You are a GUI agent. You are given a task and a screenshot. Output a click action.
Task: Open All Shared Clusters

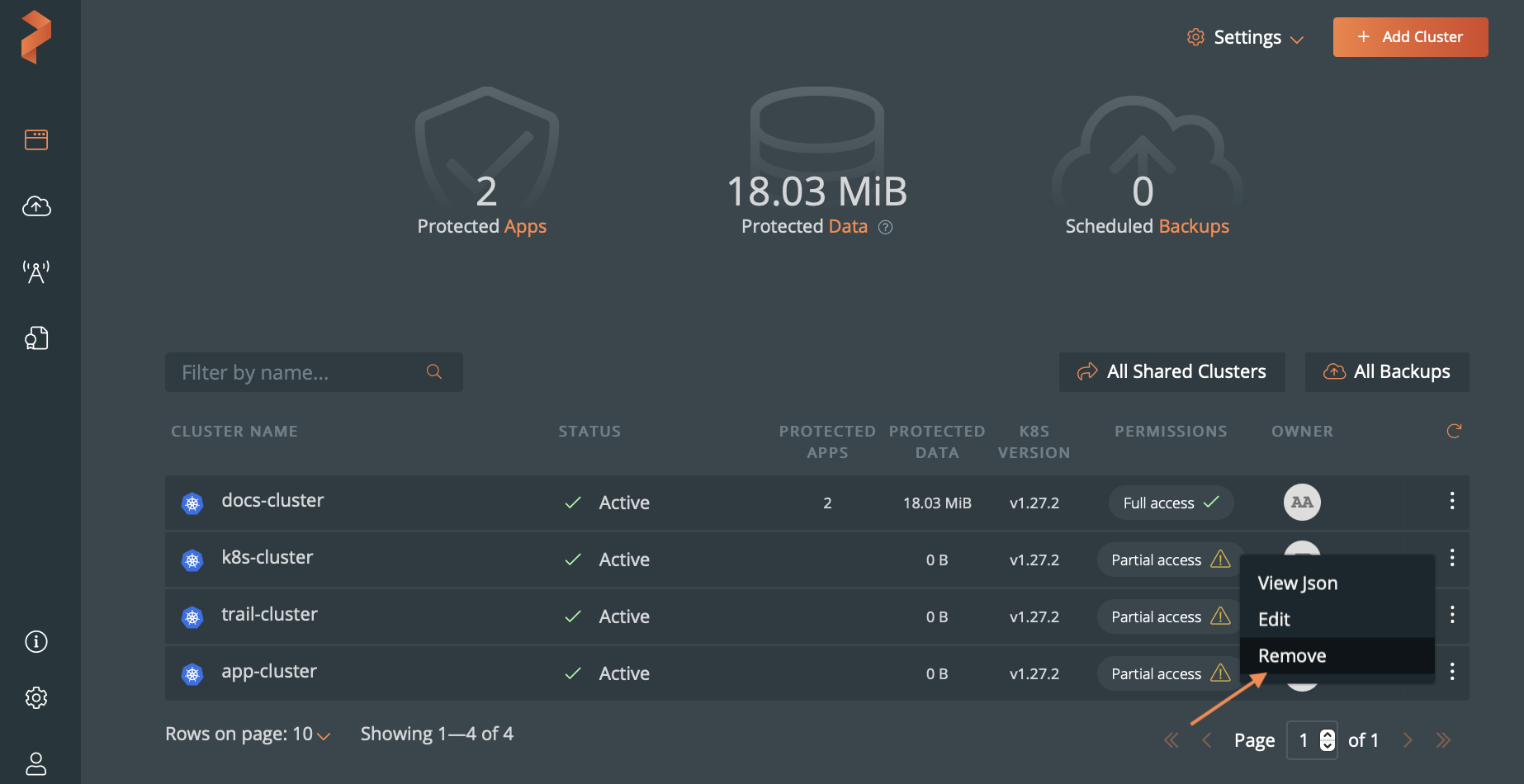coord(1171,372)
